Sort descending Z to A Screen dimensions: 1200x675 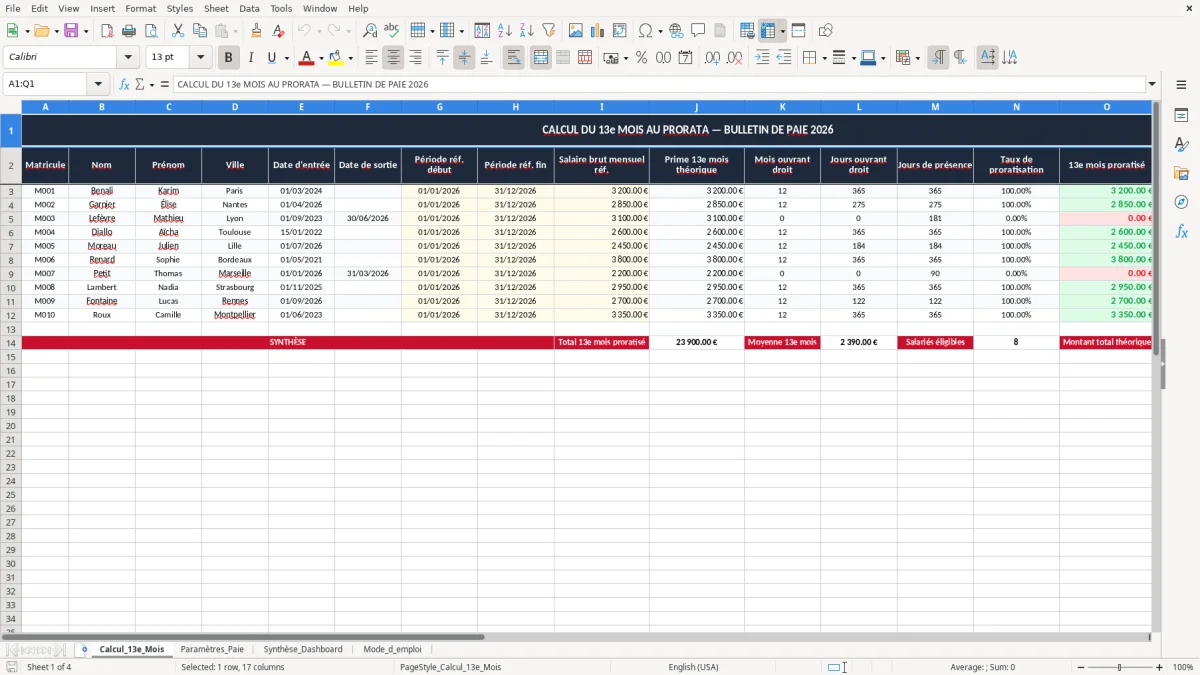click(527, 31)
